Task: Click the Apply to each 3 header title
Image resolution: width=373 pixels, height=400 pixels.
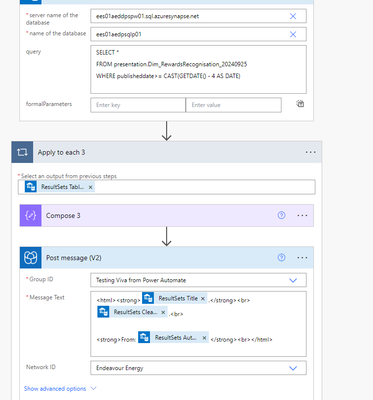Action: [61, 152]
